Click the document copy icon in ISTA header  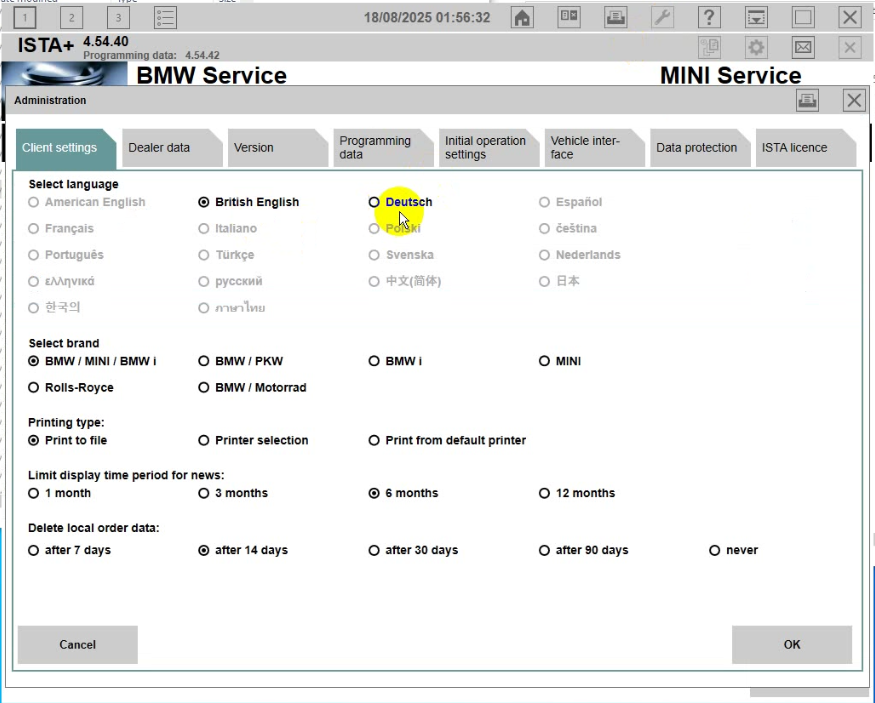click(709, 47)
